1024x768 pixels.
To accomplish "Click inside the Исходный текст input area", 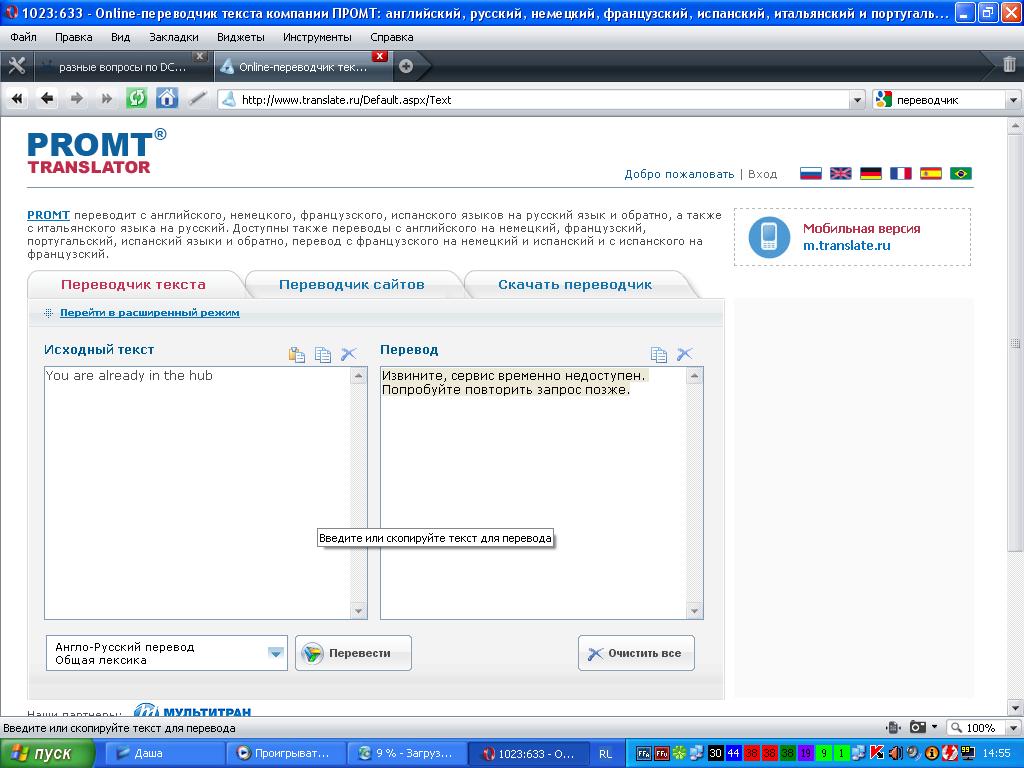I will 195,490.
